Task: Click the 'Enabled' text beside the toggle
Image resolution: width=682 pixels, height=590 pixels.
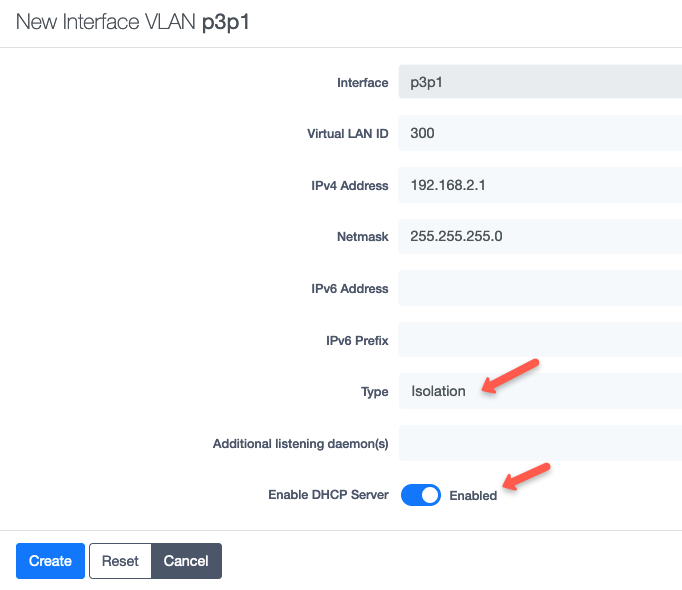Action: (473, 495)
